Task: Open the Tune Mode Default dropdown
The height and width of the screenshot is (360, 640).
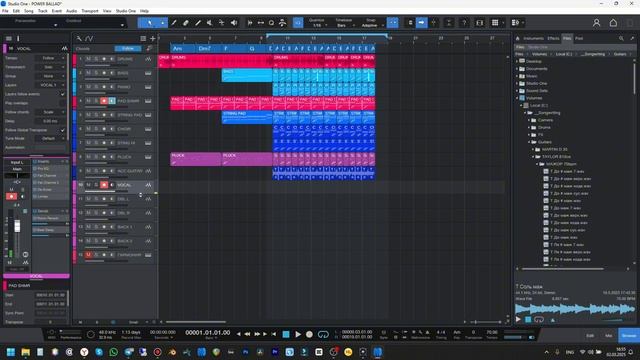Action: 50,138
